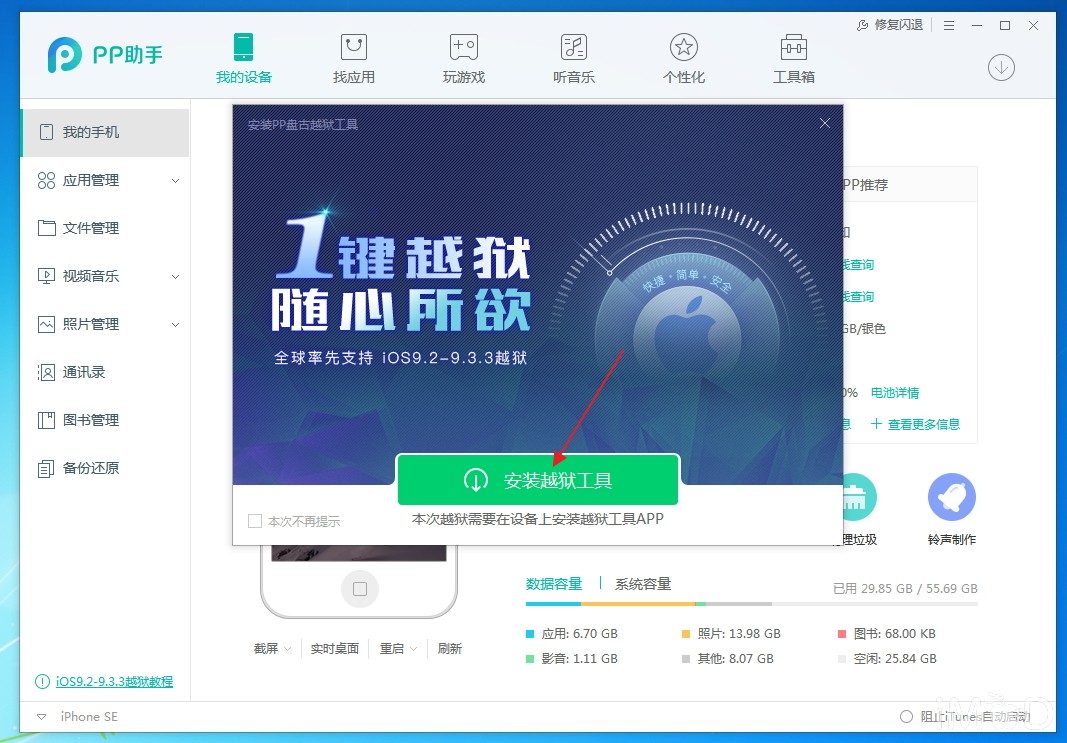Open the 工具箱 toolbox icon
The height and width of the screenshot is (743, 1067).
[x=793, y=48]
